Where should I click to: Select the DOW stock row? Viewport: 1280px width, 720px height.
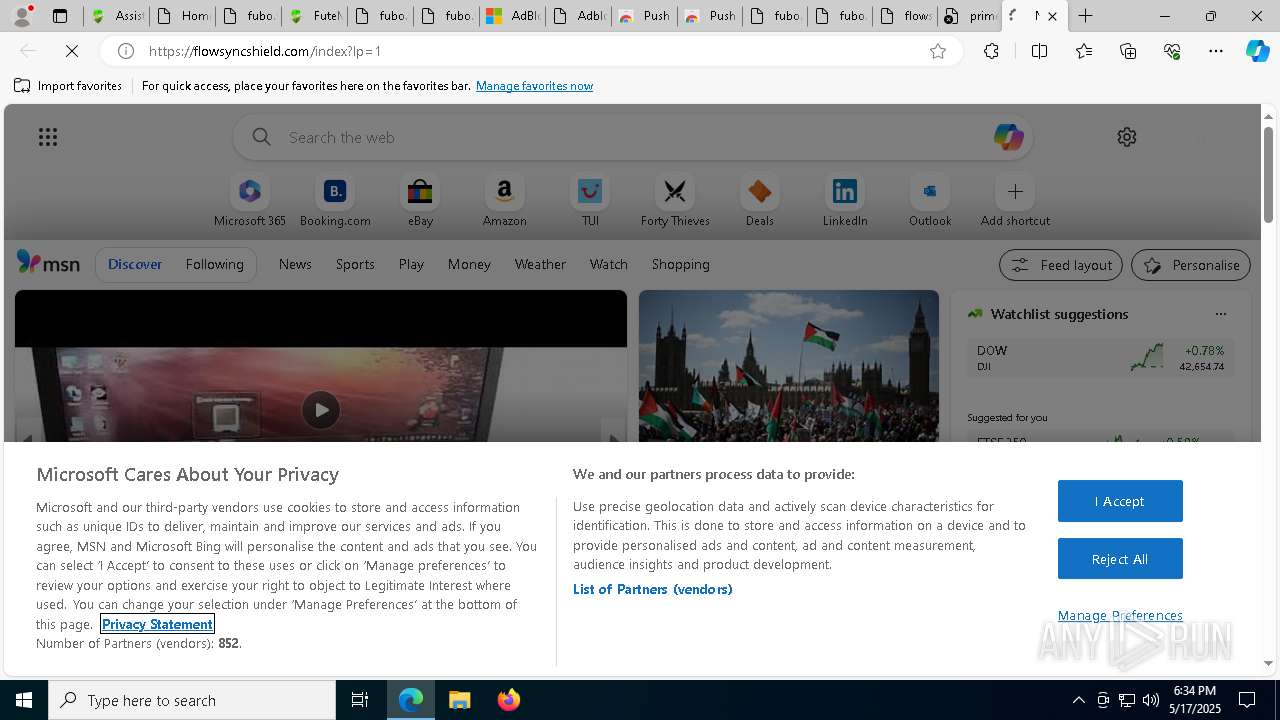(1100, 358)
